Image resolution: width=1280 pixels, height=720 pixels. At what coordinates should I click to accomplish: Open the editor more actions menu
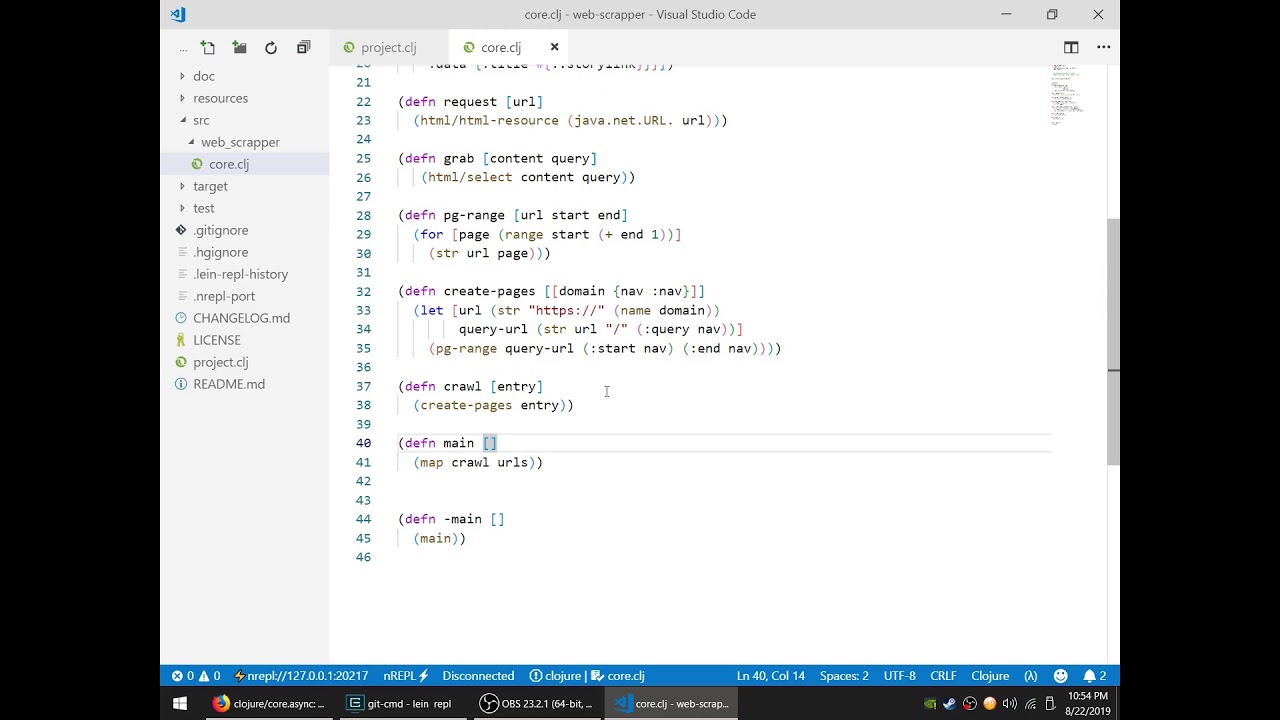pos(1104,47)
